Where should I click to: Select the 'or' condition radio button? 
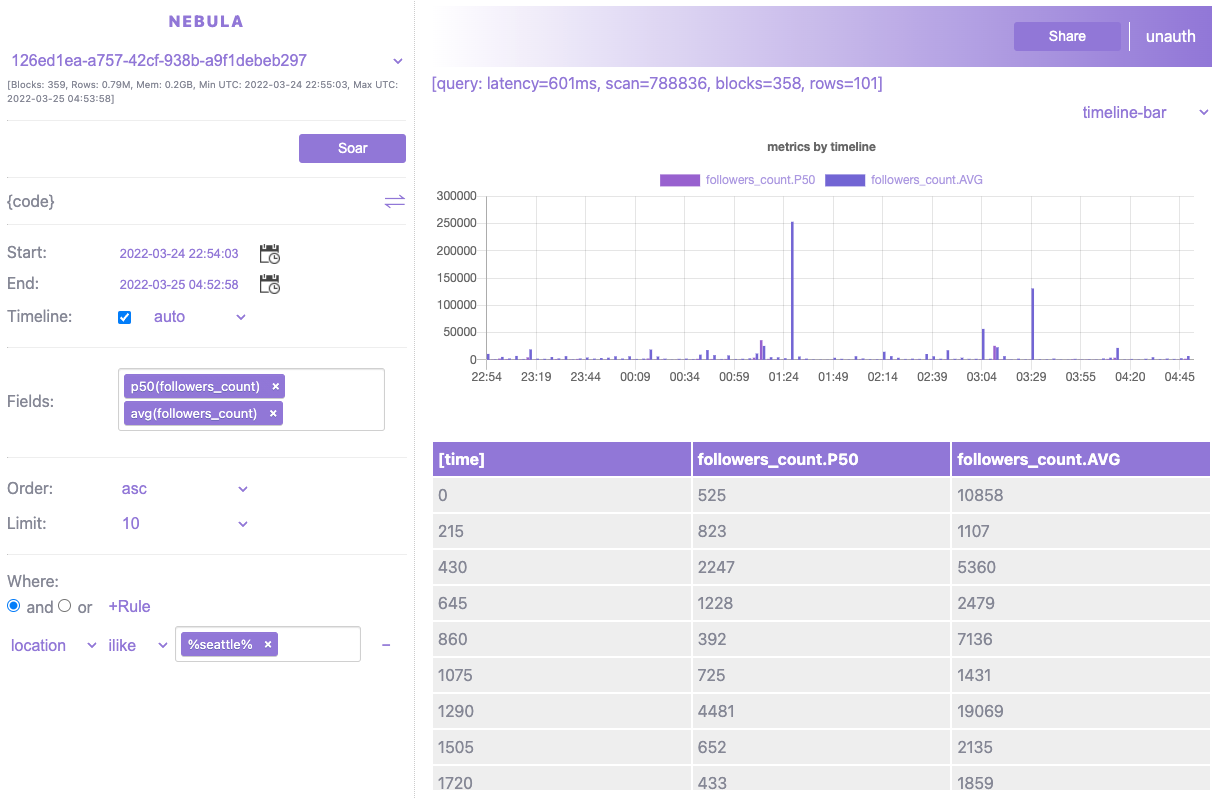tap(63, 605)
